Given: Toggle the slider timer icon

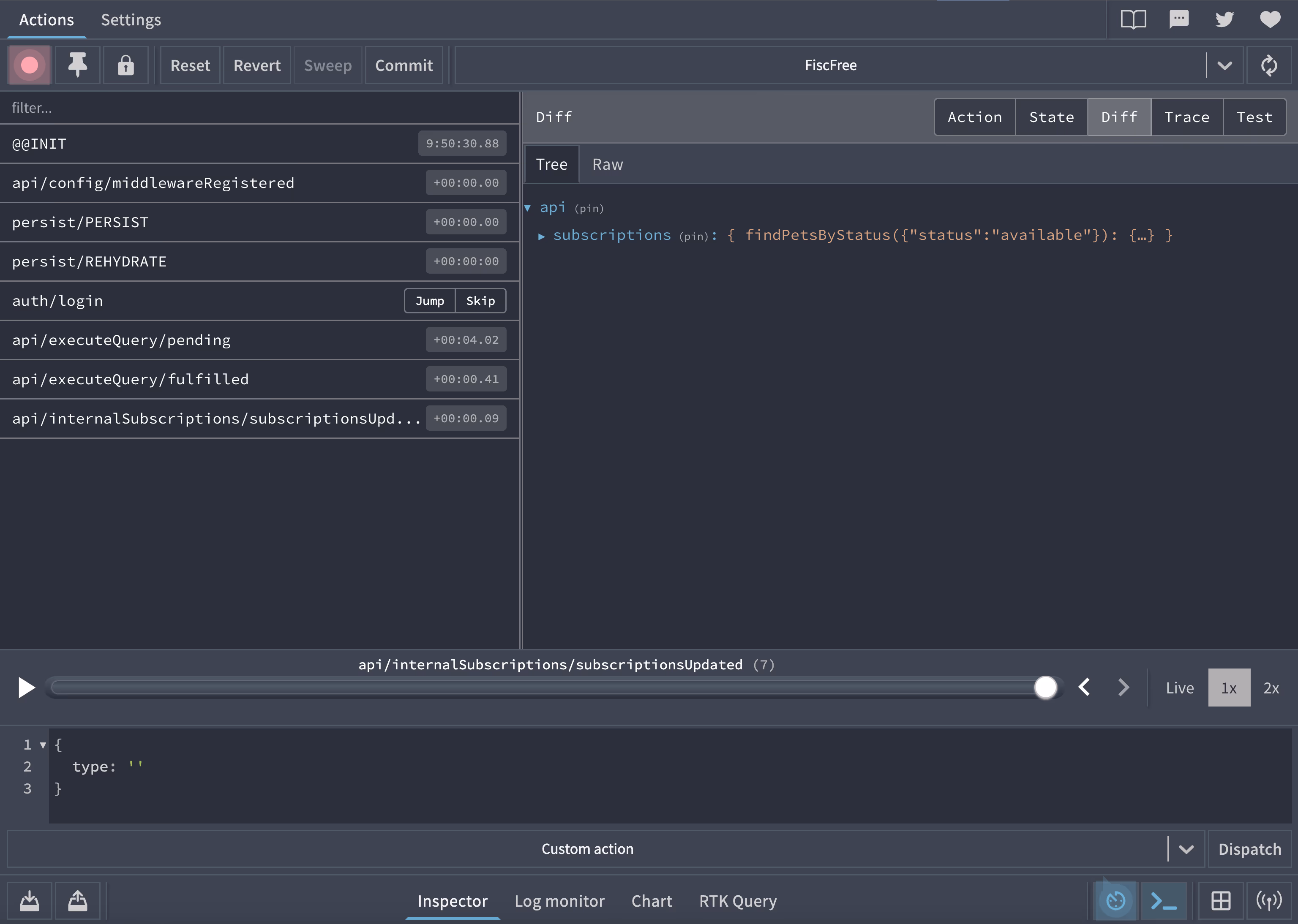Looking at the screenshot, I should 1115,901.
